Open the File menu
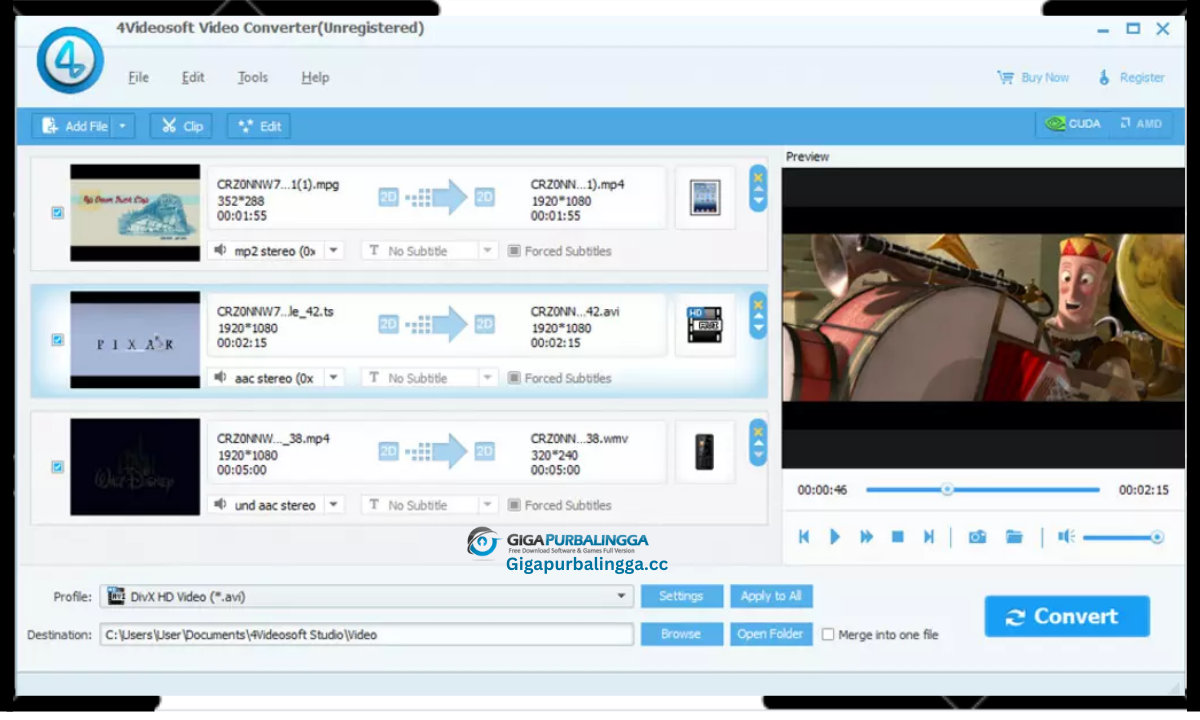 pyautogui.click(x=138, y=77)
